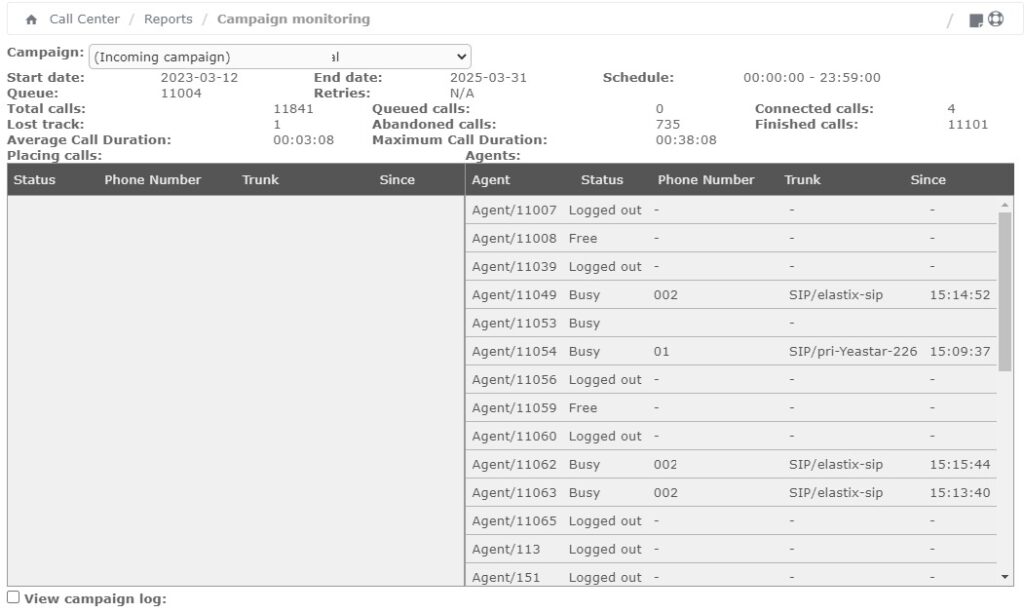The image size is (1024, 613).
Task: Enable the View campaign log checkbox
Action: tap(14, 598)
